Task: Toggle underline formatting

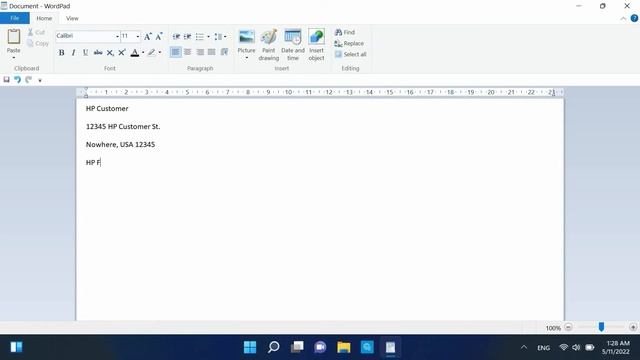Action: pyautogui.click(x=85, y=53)
